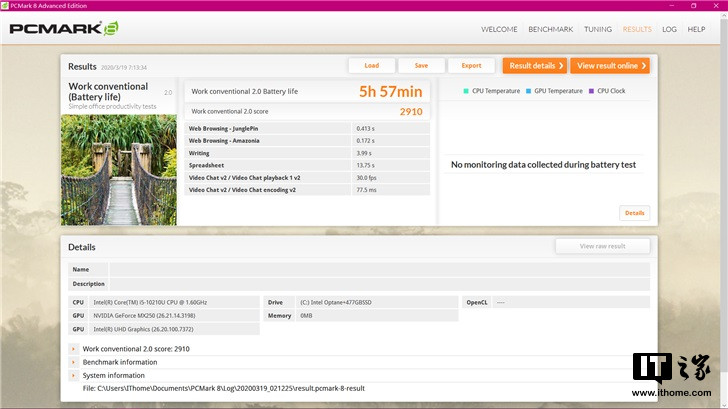Click View result online button
The image size is (728, 409).
[611, 66]
